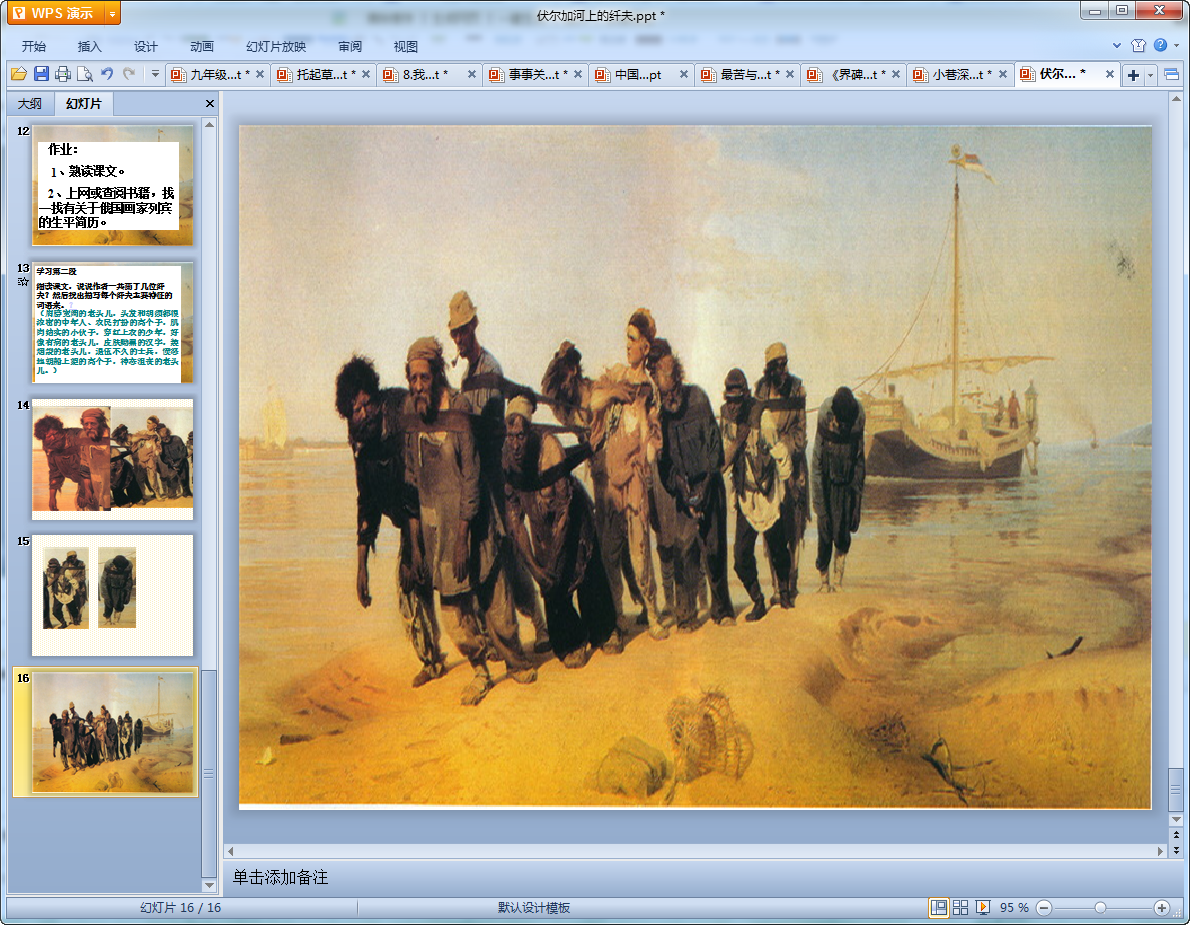Go to next slide double-arrow button
Screen dimensions: 1190x925
tap(1176, 850)
